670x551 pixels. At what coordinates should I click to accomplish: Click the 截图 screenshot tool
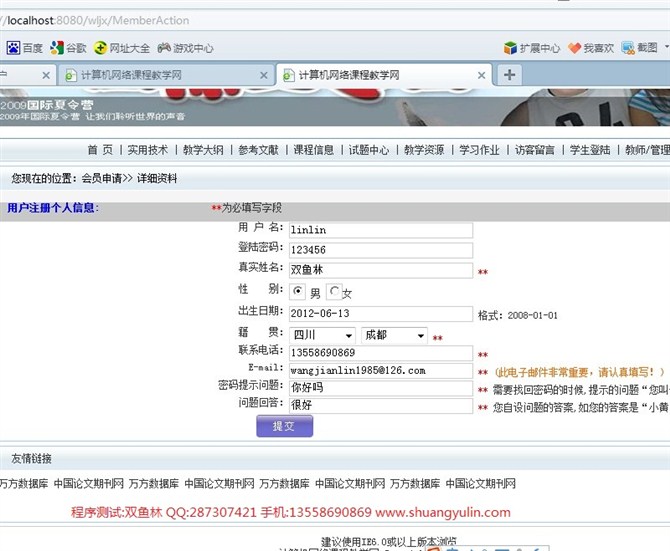(x=638, y=48)
